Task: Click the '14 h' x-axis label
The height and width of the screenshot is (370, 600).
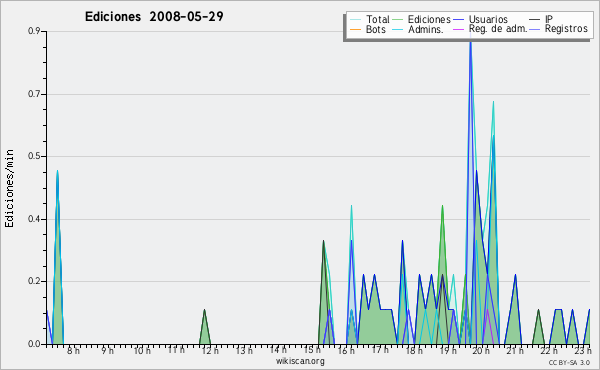Action: (x=278, y=350)
